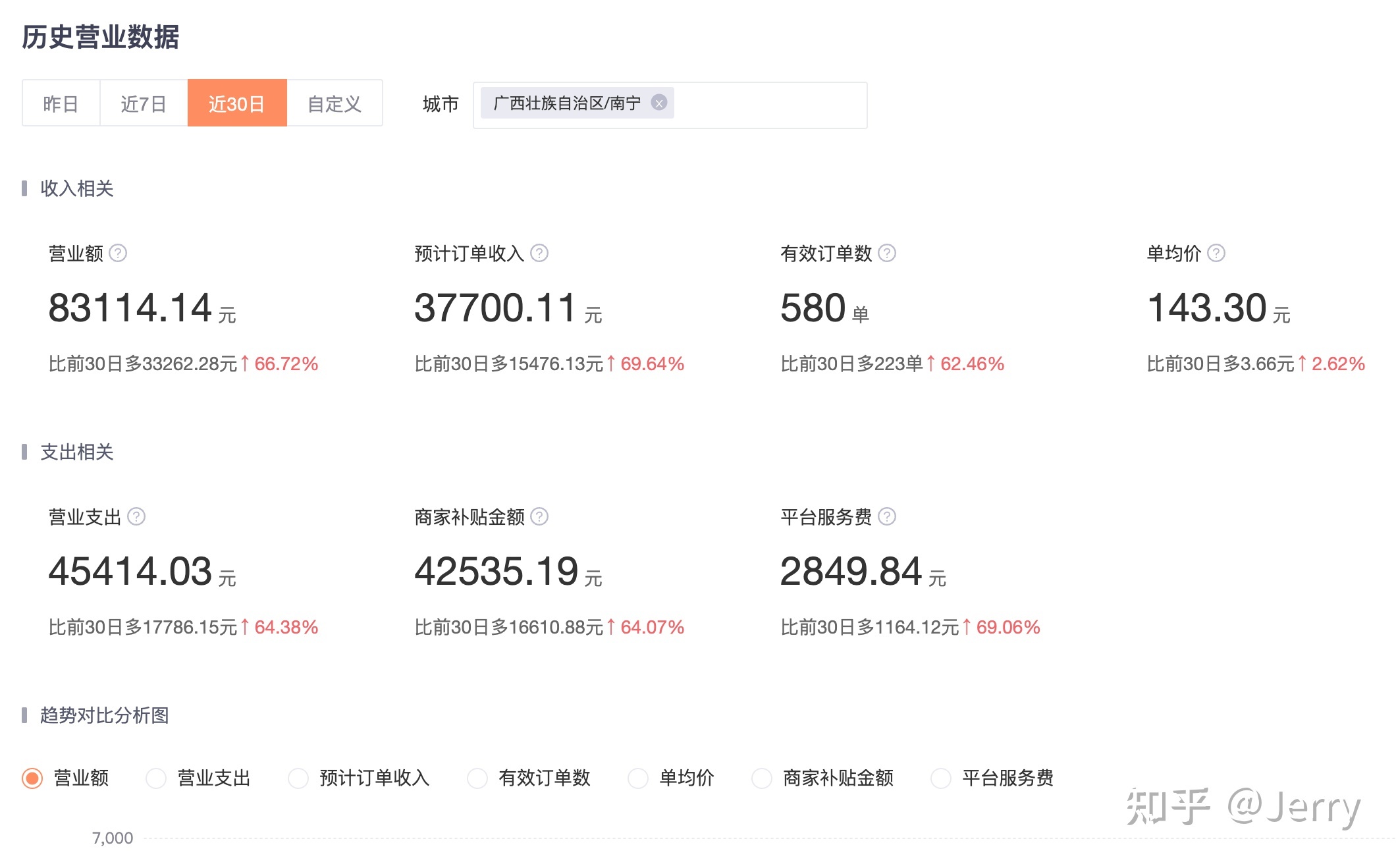Viewport: 1396px width, 868px height.
Task: Choose 平台服务费 radio button
Action: click(941, 778)
